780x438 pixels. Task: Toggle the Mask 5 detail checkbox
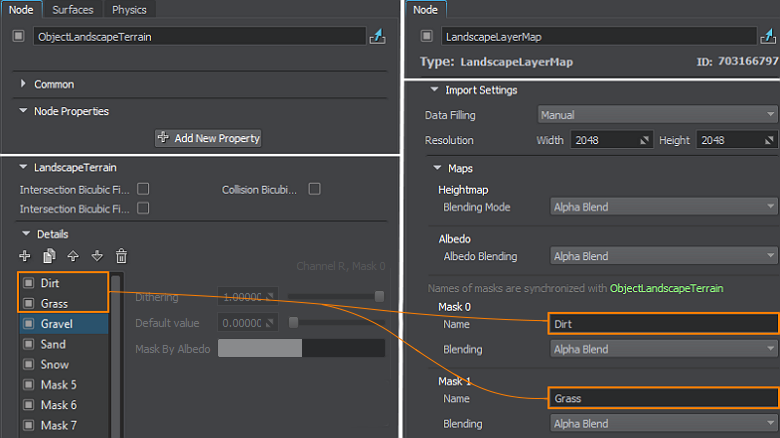click(x=29, y=385)
